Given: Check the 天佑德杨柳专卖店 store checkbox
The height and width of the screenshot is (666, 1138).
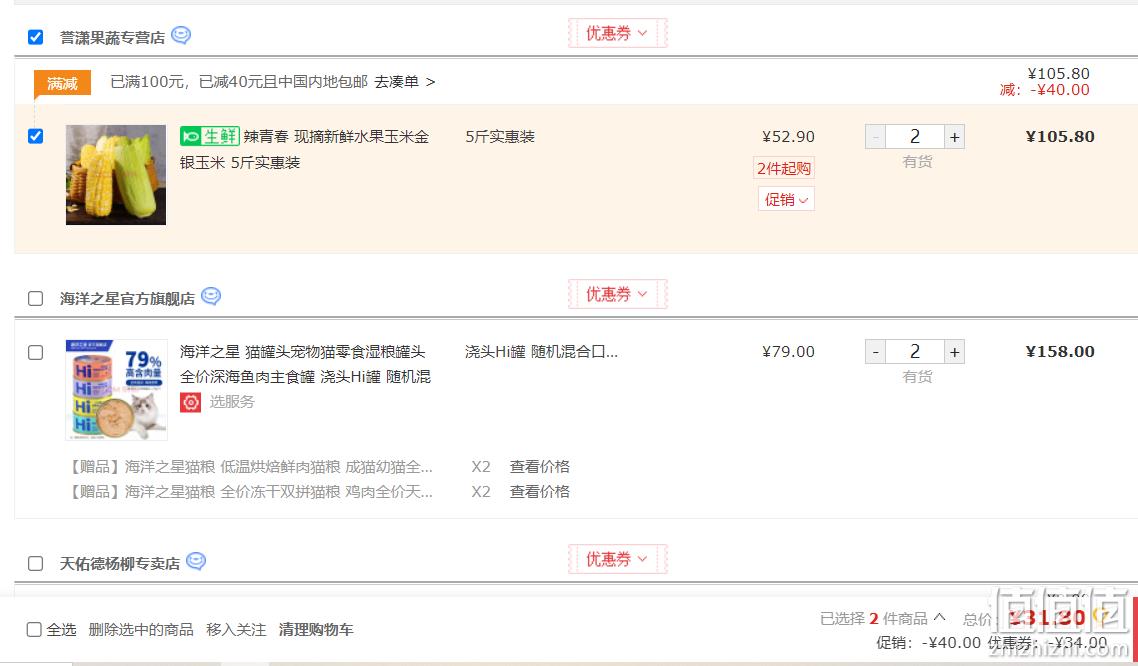Looking at the screenshot, I should click(36, 563).
